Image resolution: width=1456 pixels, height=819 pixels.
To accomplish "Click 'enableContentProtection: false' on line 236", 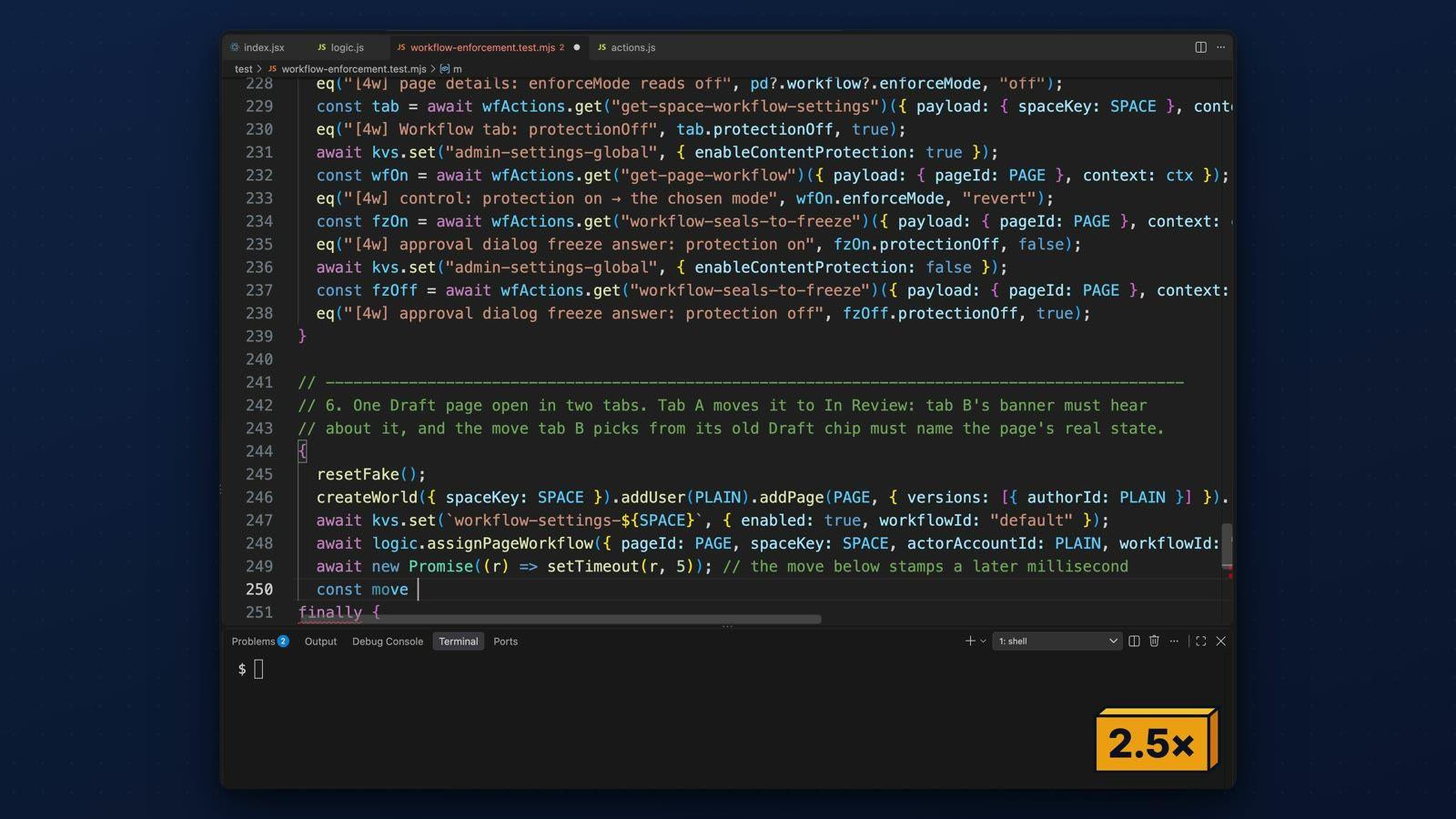I will pos(833,268).
